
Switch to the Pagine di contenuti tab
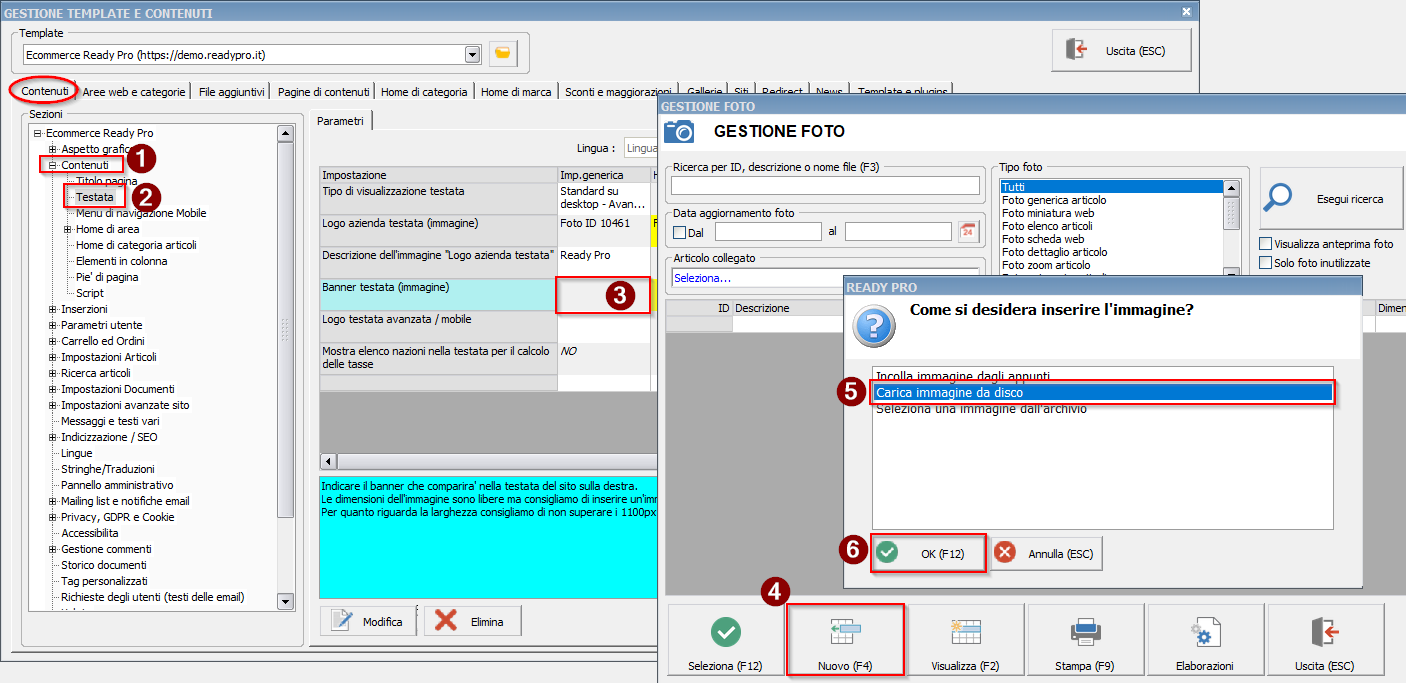[324, 92]
